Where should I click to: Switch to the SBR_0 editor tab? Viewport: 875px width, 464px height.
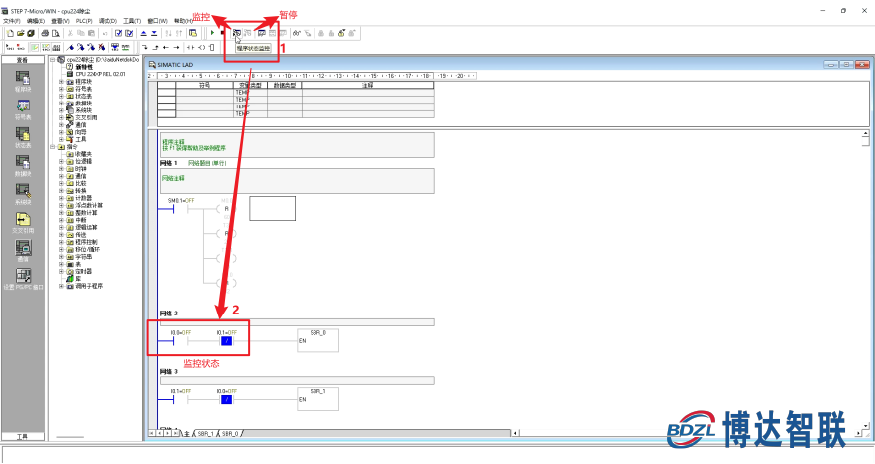tap(230, 433)
